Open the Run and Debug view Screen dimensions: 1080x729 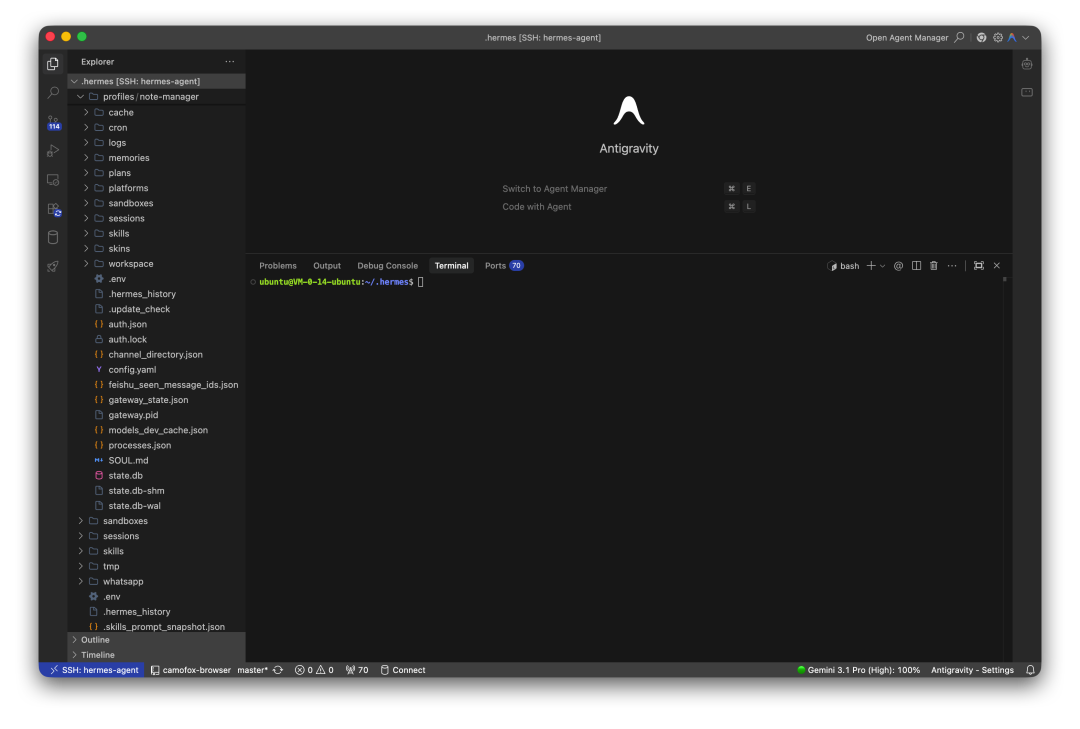click(53, 151)
